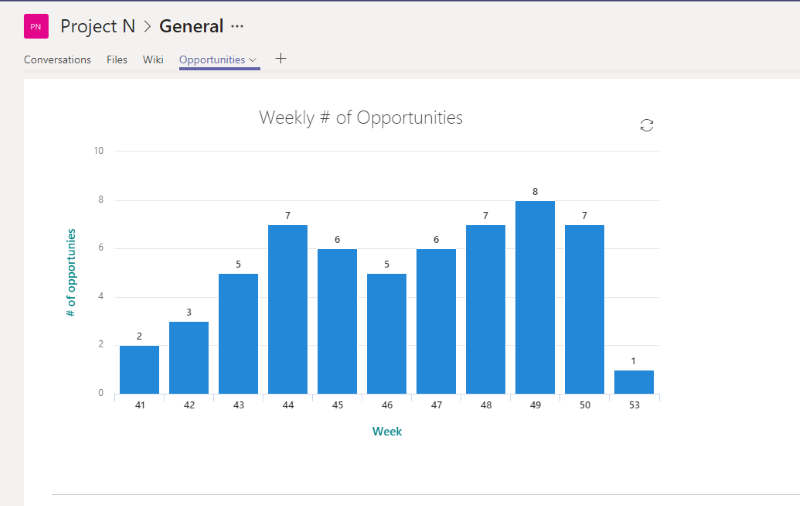Screen dimensions: 800x506
Task: Select the week 50 bar
Action: tap(584, 309)
